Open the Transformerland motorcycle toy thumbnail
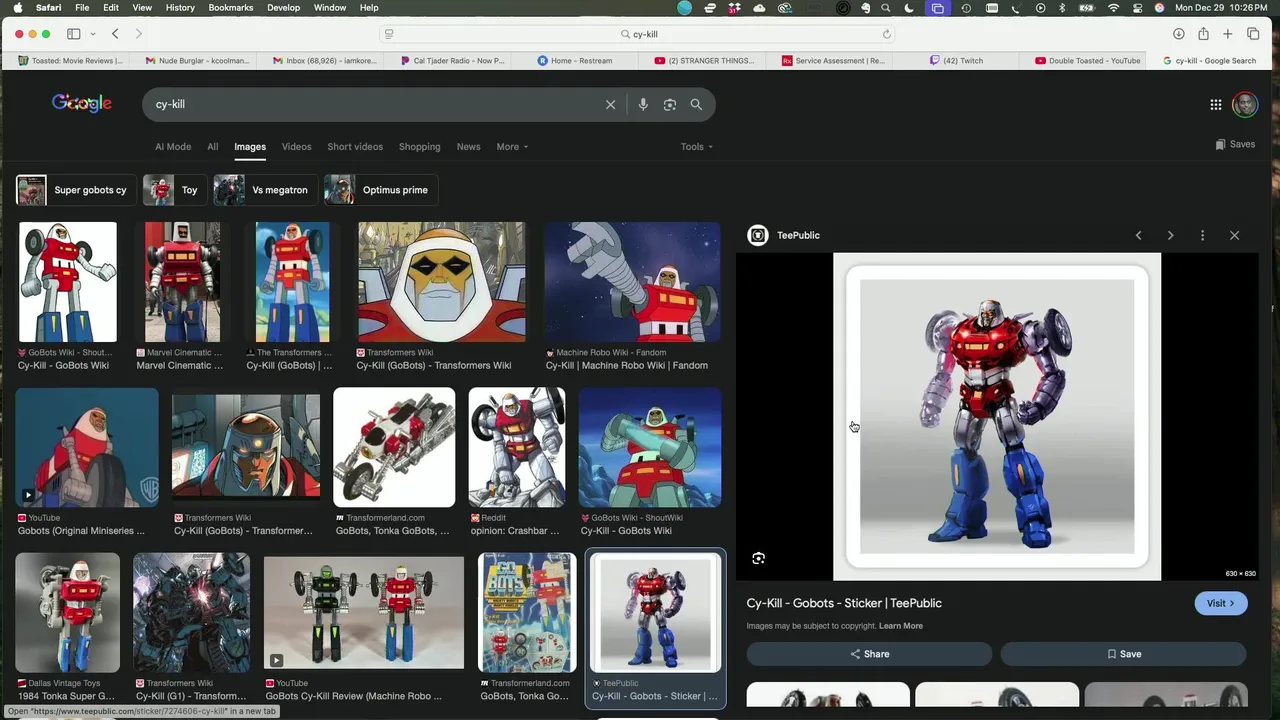 pos(394,448)
